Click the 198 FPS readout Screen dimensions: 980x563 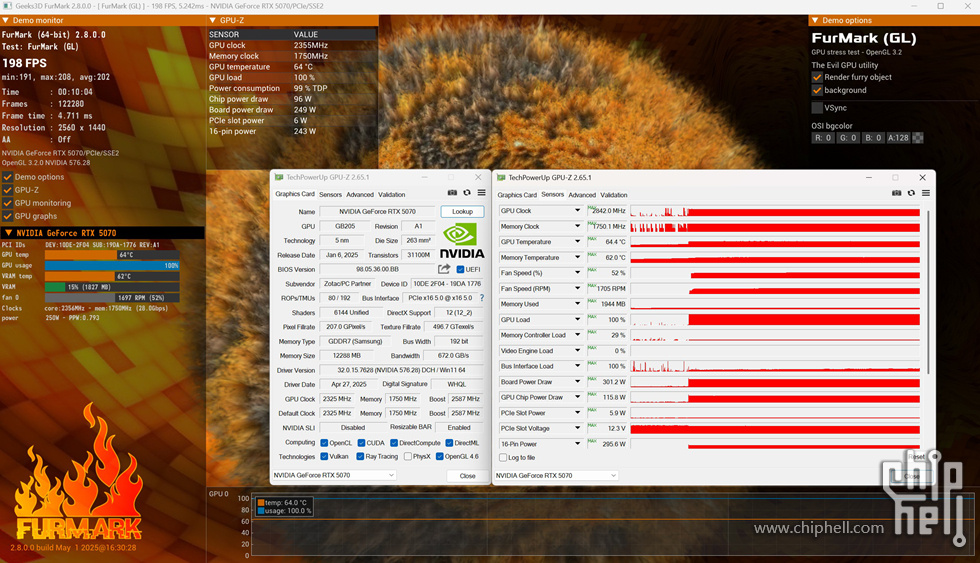click(24, 63)
